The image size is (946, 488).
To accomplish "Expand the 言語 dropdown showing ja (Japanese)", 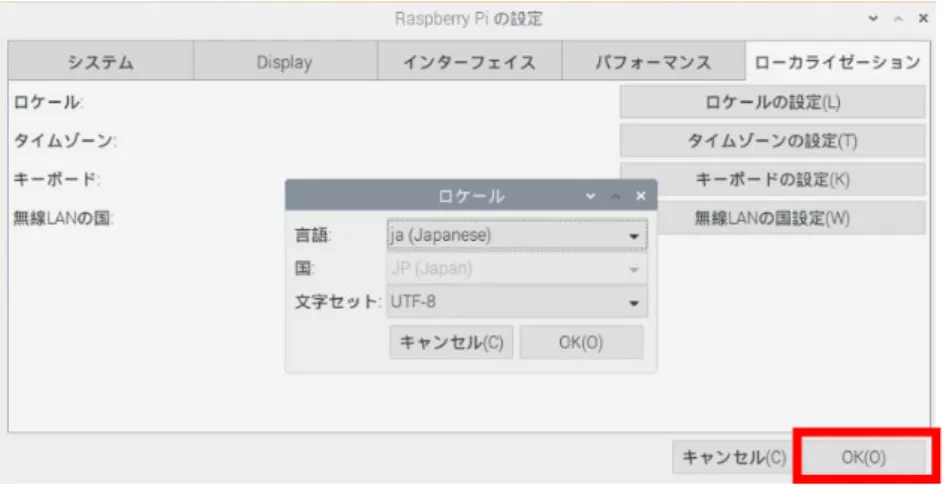I will click(517, 235).
